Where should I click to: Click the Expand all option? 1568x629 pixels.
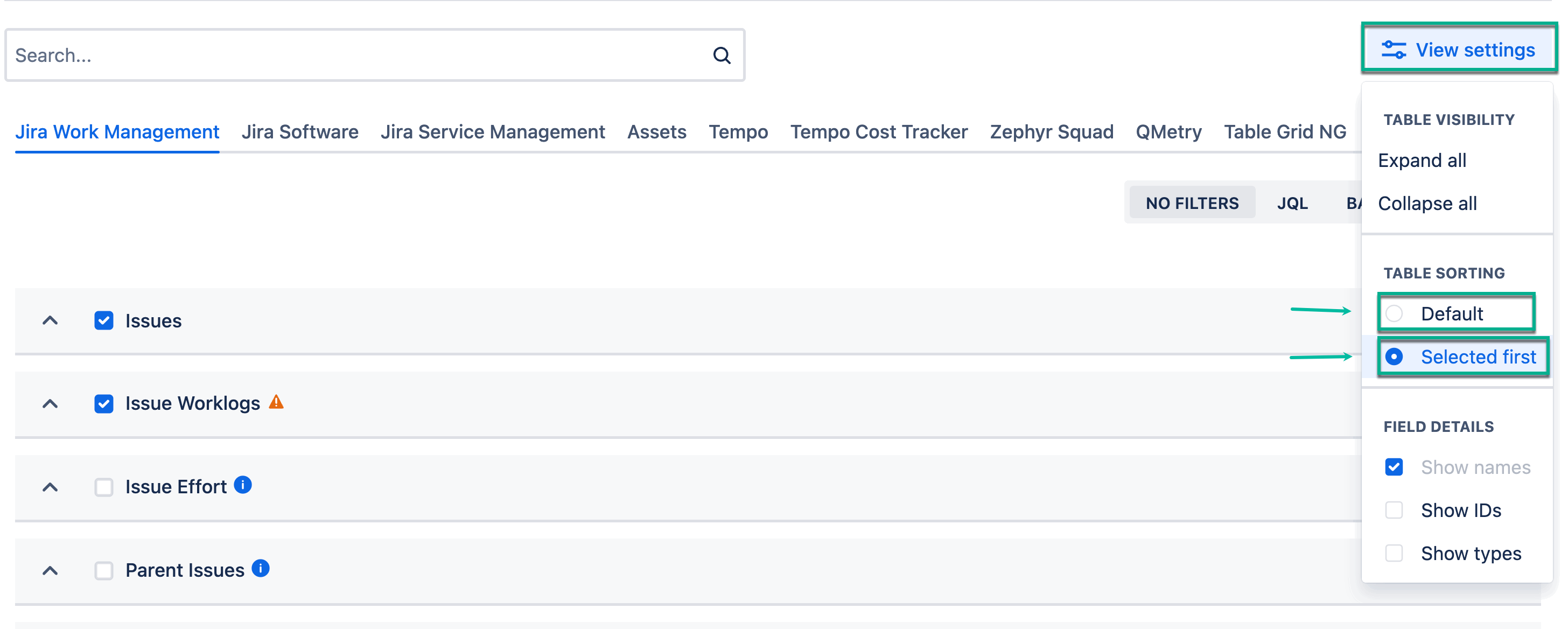click(x=1422, y=160)
